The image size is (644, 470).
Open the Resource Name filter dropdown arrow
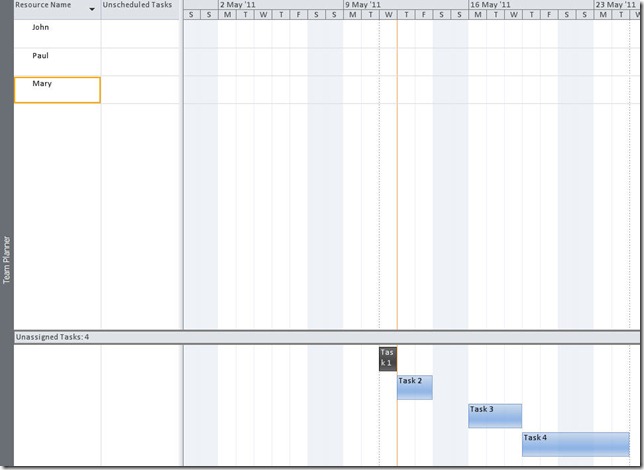pos(93,8)
